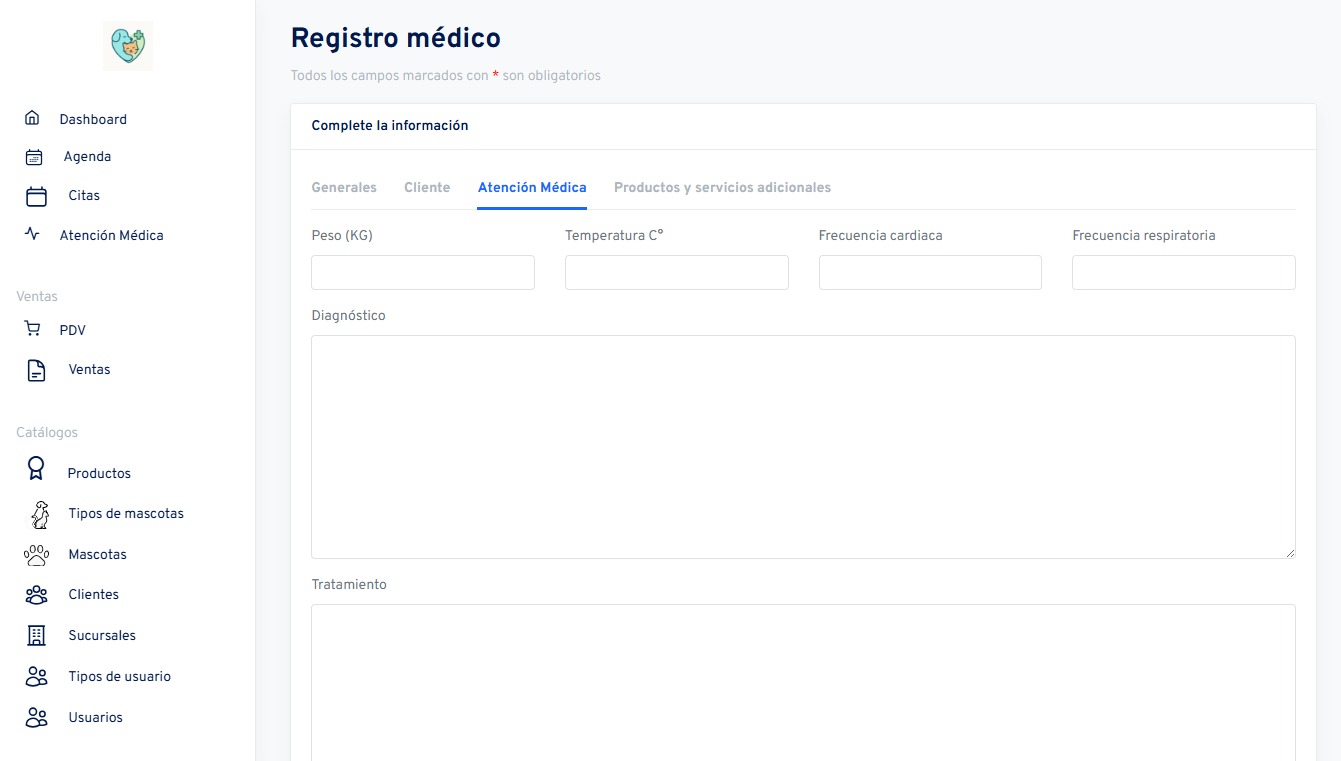
Task: Click the Atención Médica pulse icon
Action: tap(32, 235)
